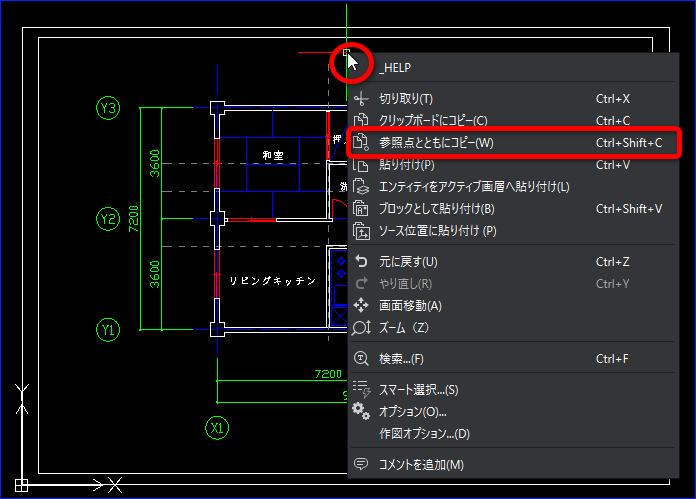Click the icon beside ブロックとして貼り付け(B)
The width and height of the screenshot is (696, 499).
pyautogui.click(x=361, y=209)
